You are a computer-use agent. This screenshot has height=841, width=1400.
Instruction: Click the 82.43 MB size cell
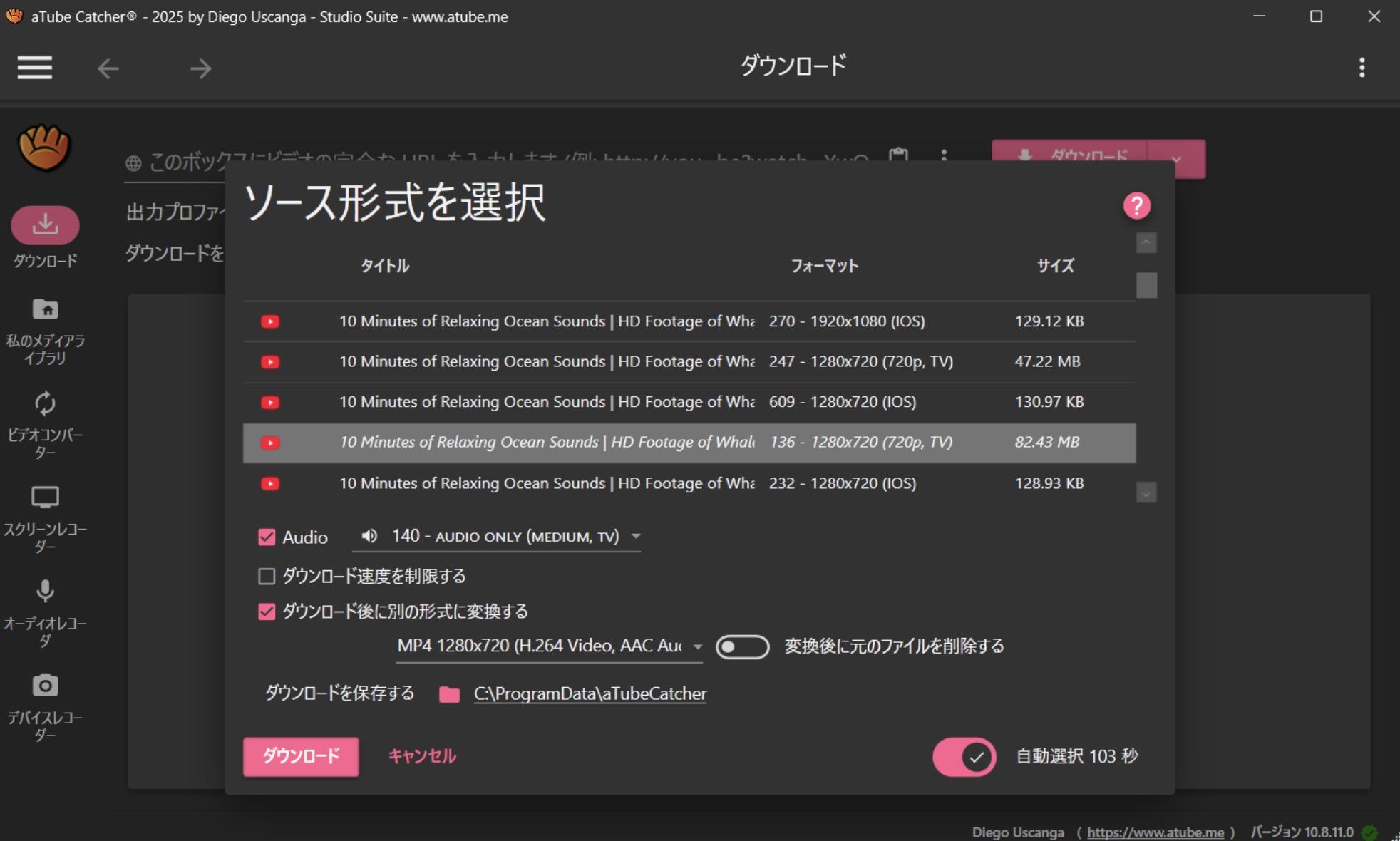coord(1046,442)
